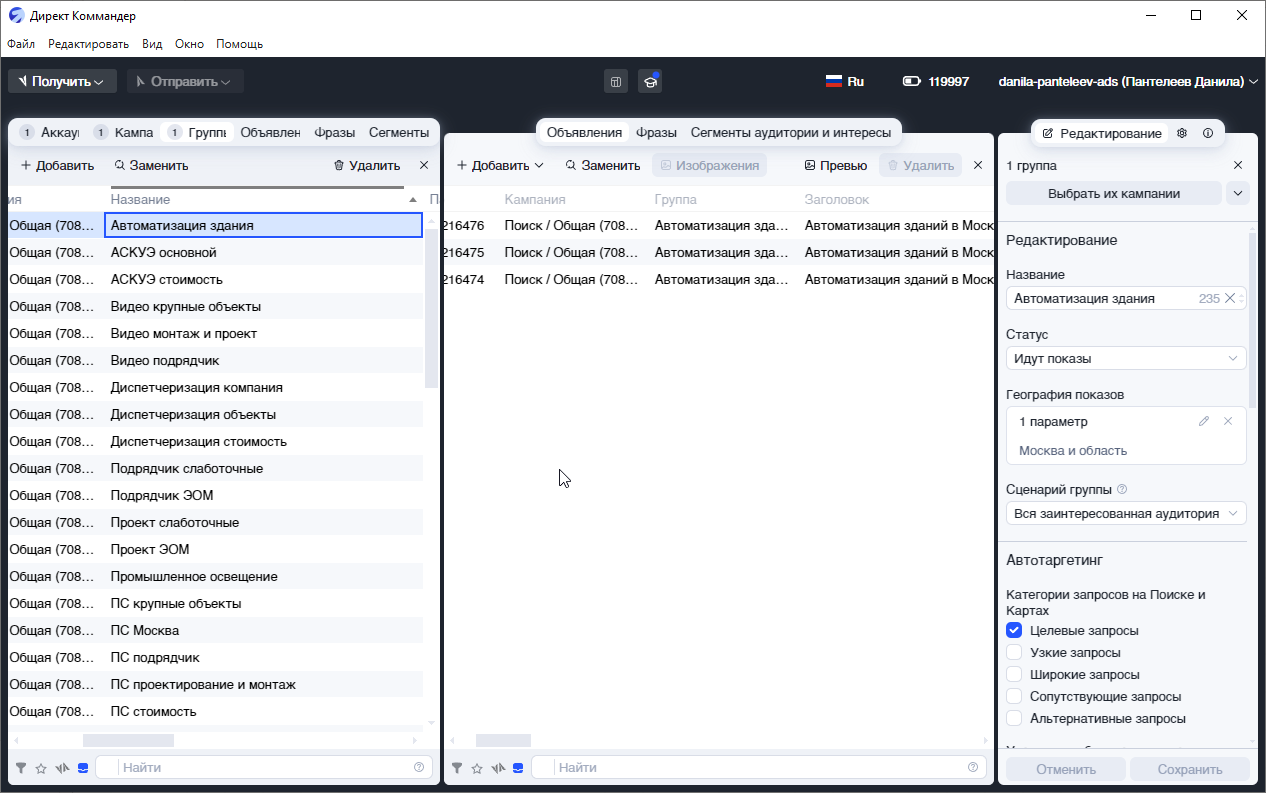The width and height of the screenshot is (1266, 793).
Task: Click compare changes icon in groups panel
Action: click(62, 768)
